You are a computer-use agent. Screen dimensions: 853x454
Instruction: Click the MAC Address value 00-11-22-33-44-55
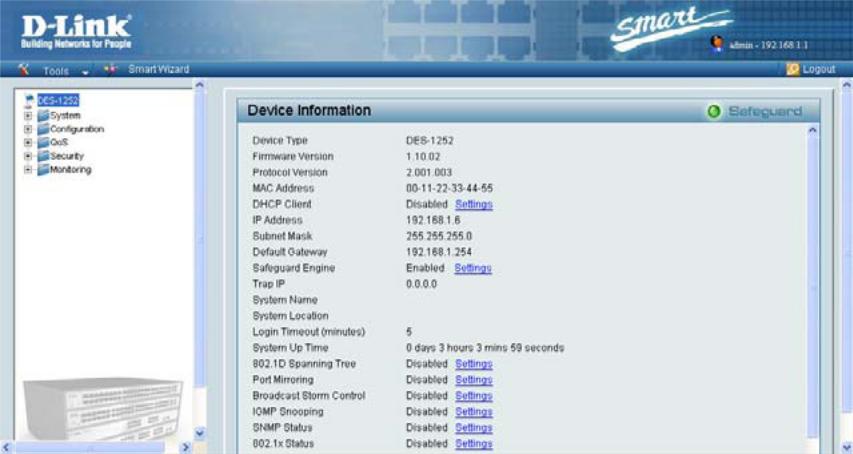(x=449, y=188)
